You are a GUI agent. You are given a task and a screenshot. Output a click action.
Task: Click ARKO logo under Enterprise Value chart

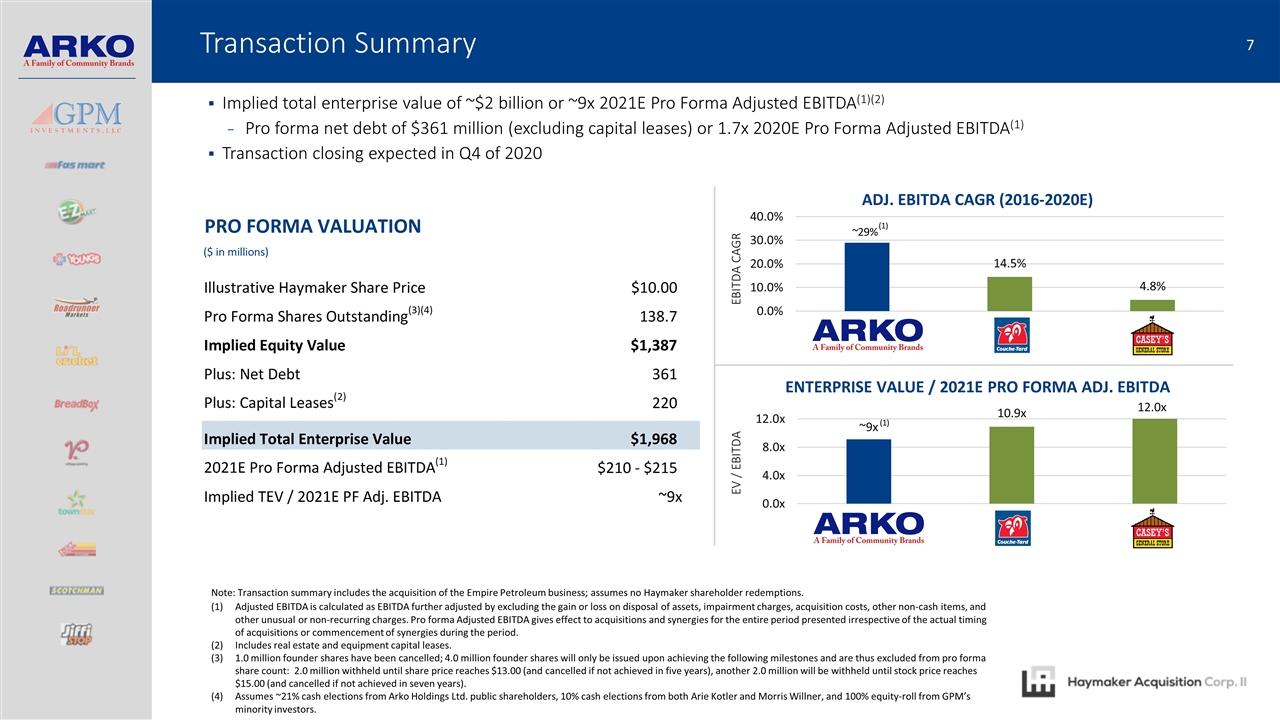(x=869, y=528)
